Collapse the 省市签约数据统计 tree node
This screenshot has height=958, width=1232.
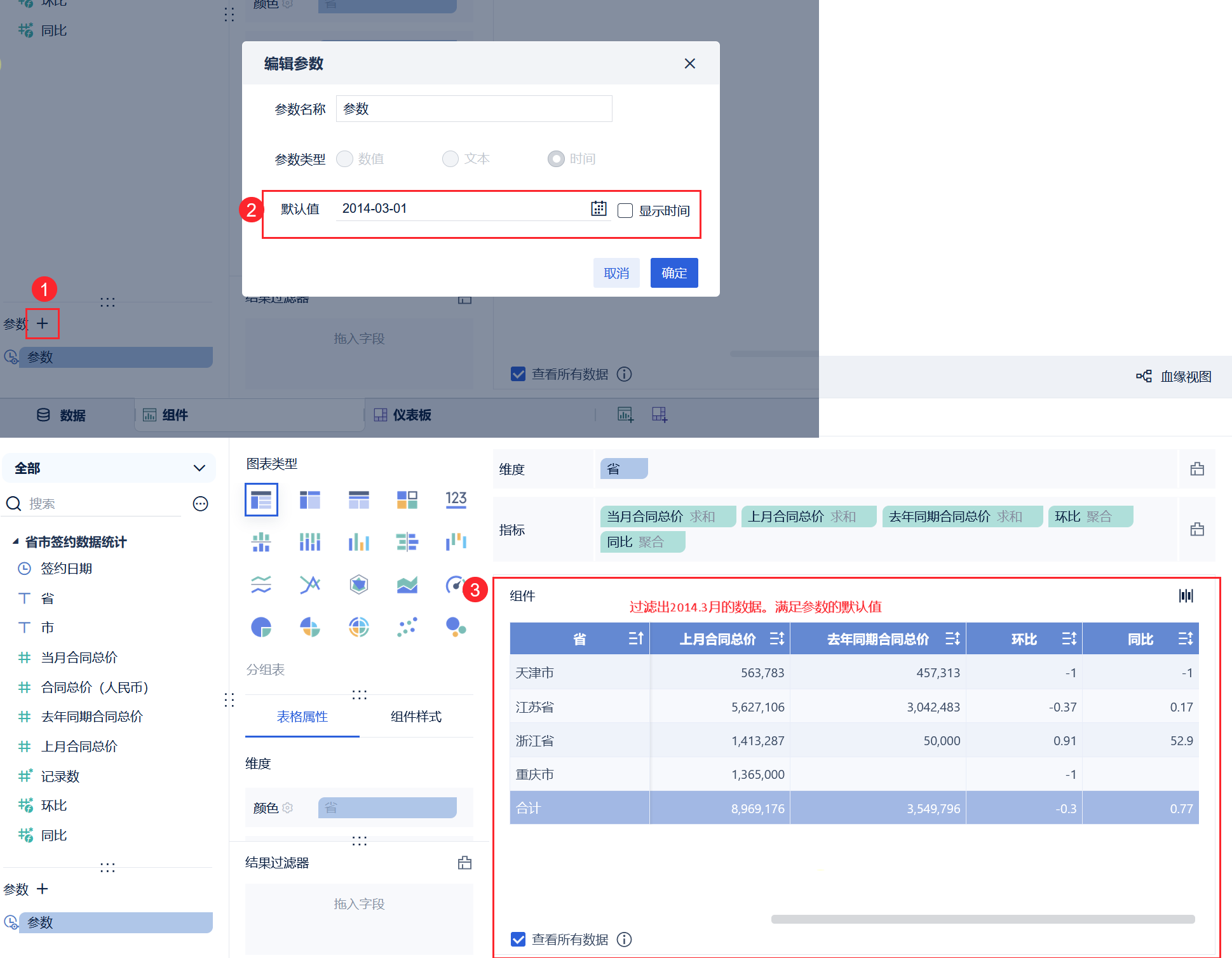(x=15, y=541)
